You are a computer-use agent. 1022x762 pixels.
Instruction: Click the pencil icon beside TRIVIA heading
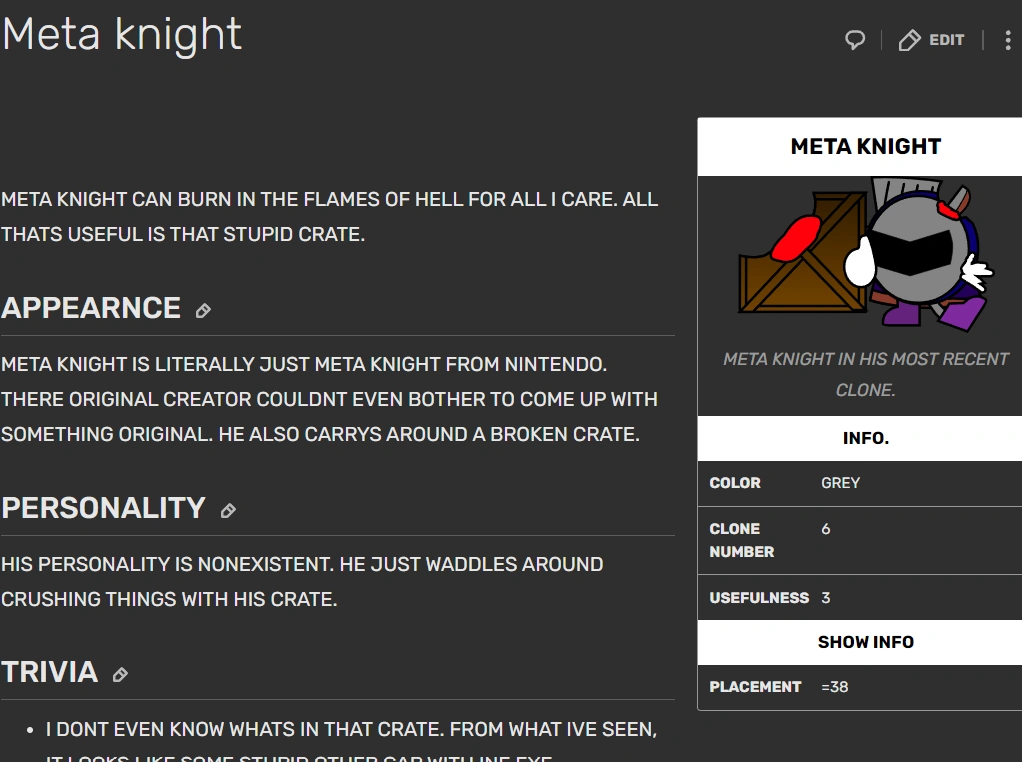(120, 675)
